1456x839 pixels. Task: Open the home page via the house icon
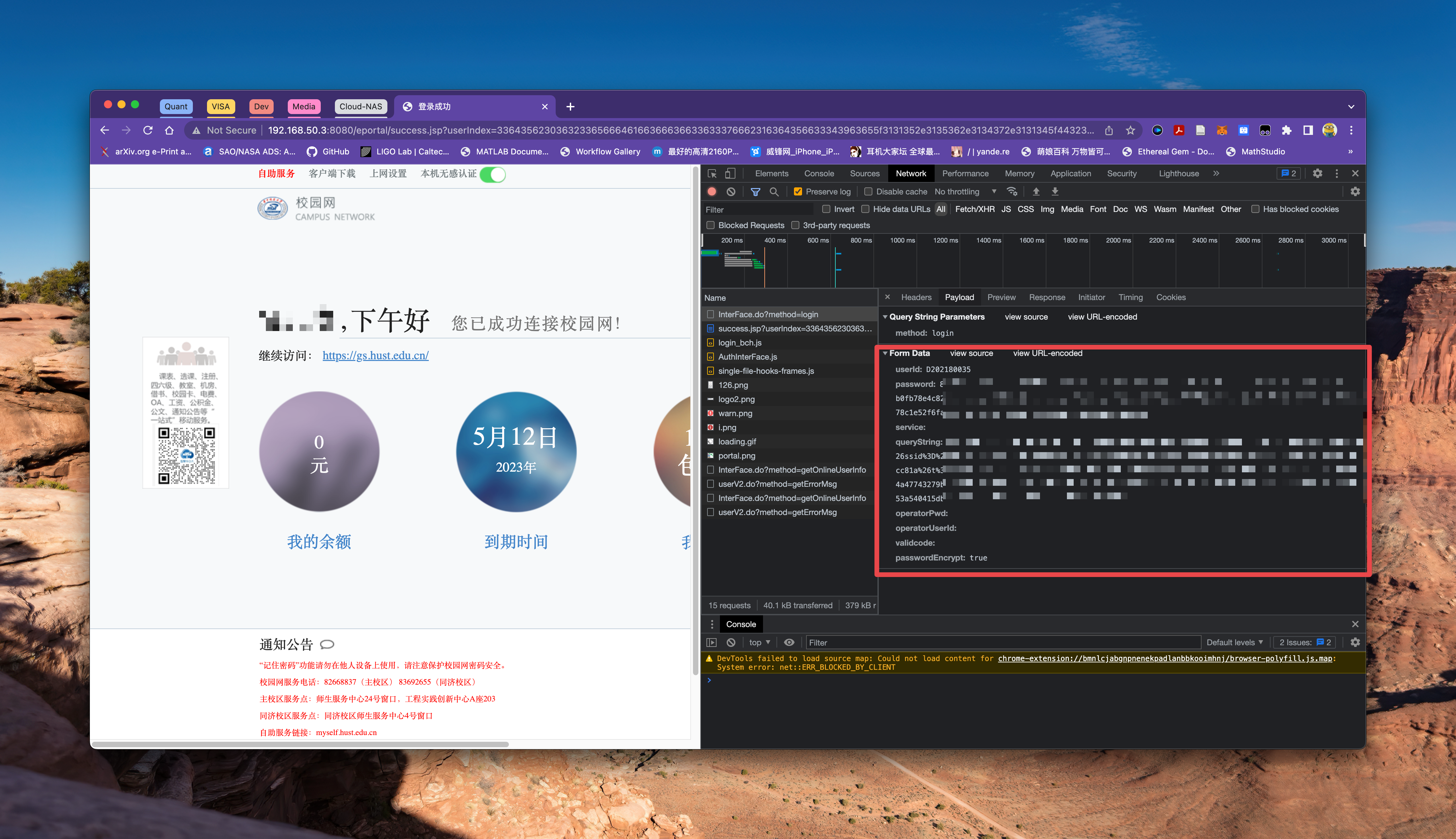click(x=169, y=130)
